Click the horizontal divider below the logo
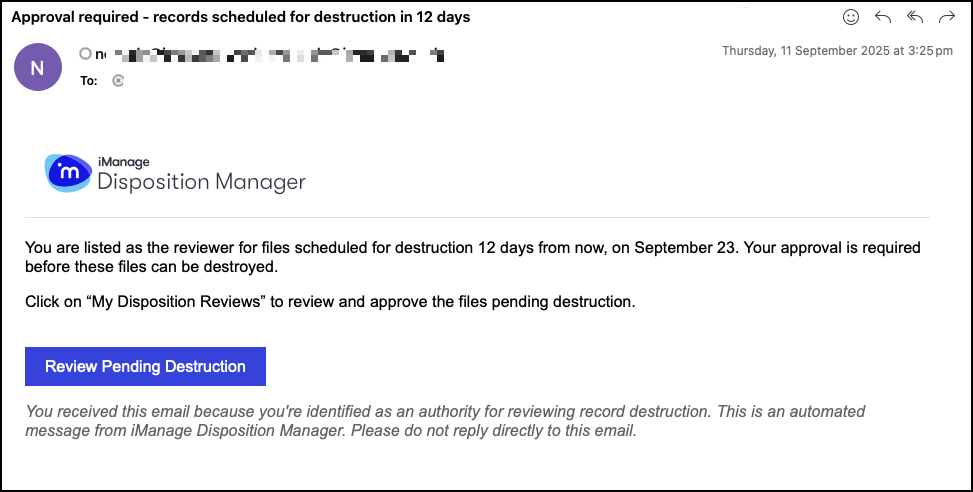 (x=477, y=217)
